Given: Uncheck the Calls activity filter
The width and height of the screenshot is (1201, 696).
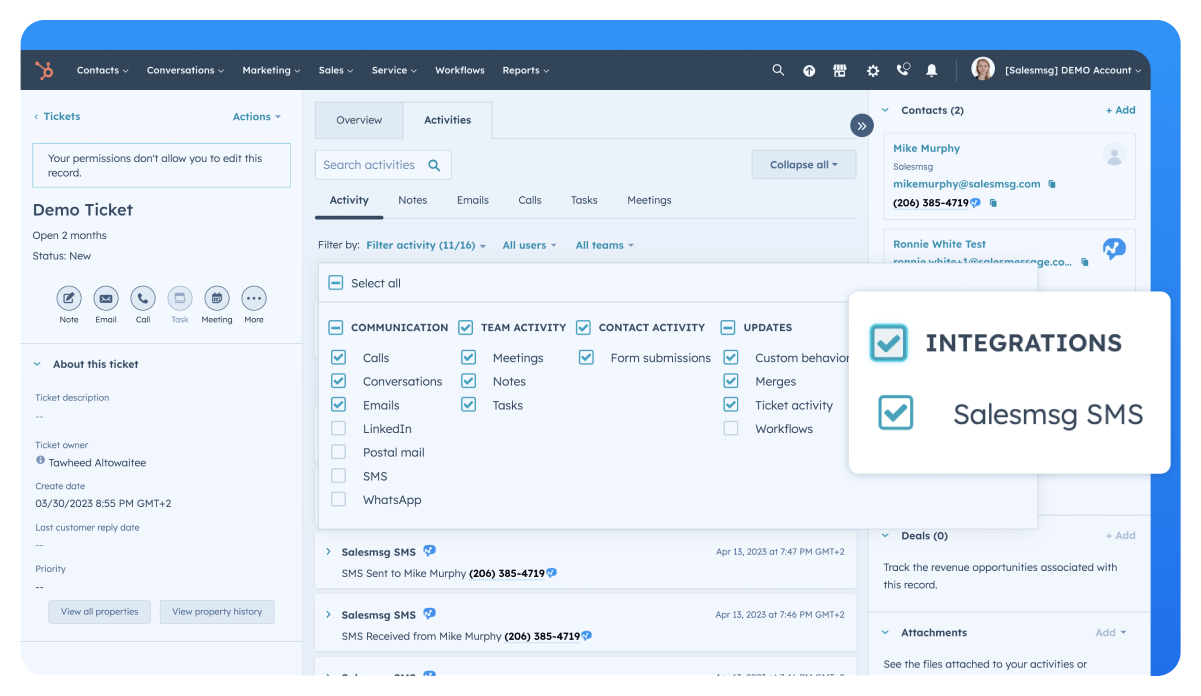Looking at the screenshot, I should click(x=340, y=357).
